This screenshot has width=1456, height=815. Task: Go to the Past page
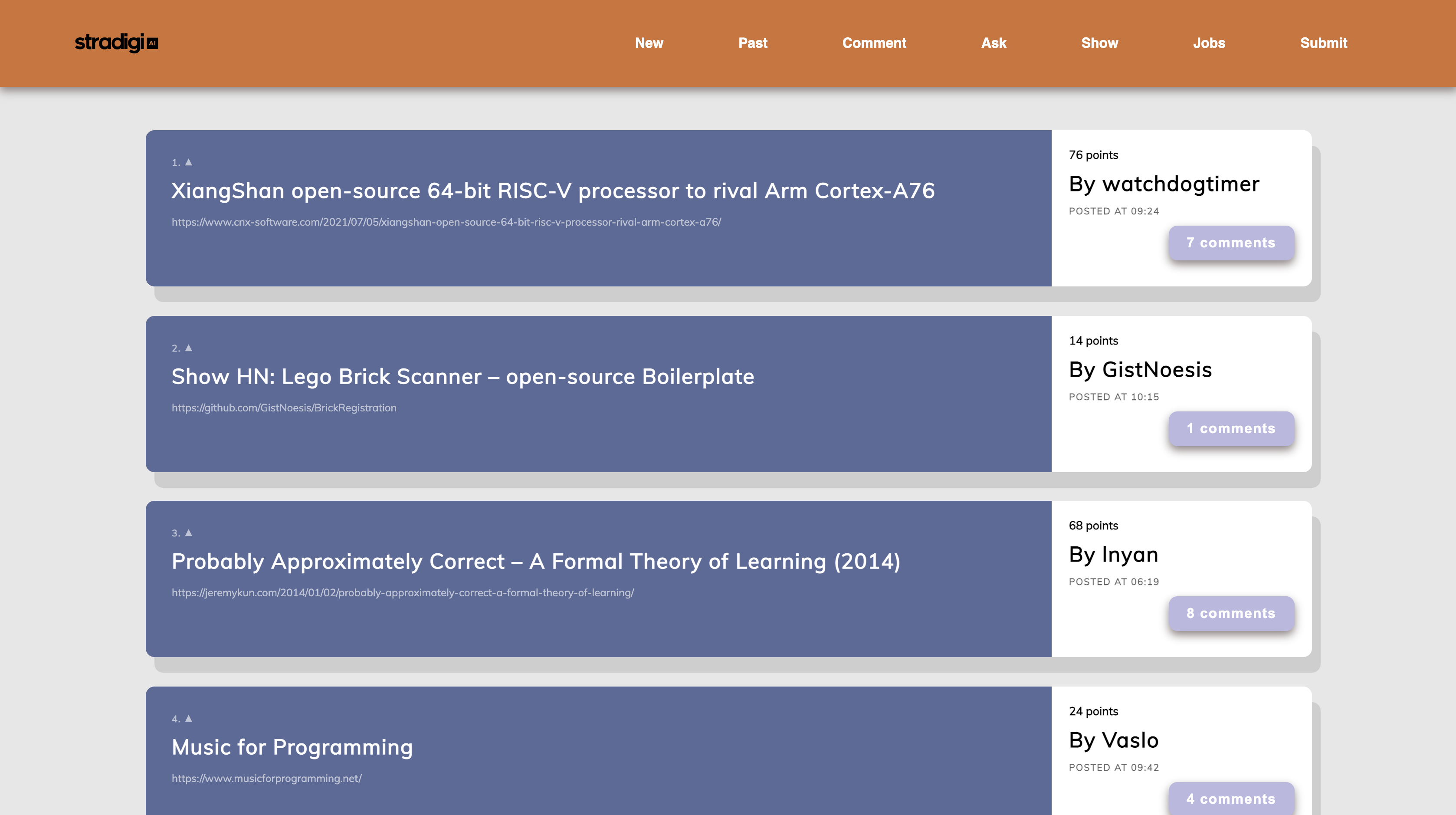click(x=752, y=43)
